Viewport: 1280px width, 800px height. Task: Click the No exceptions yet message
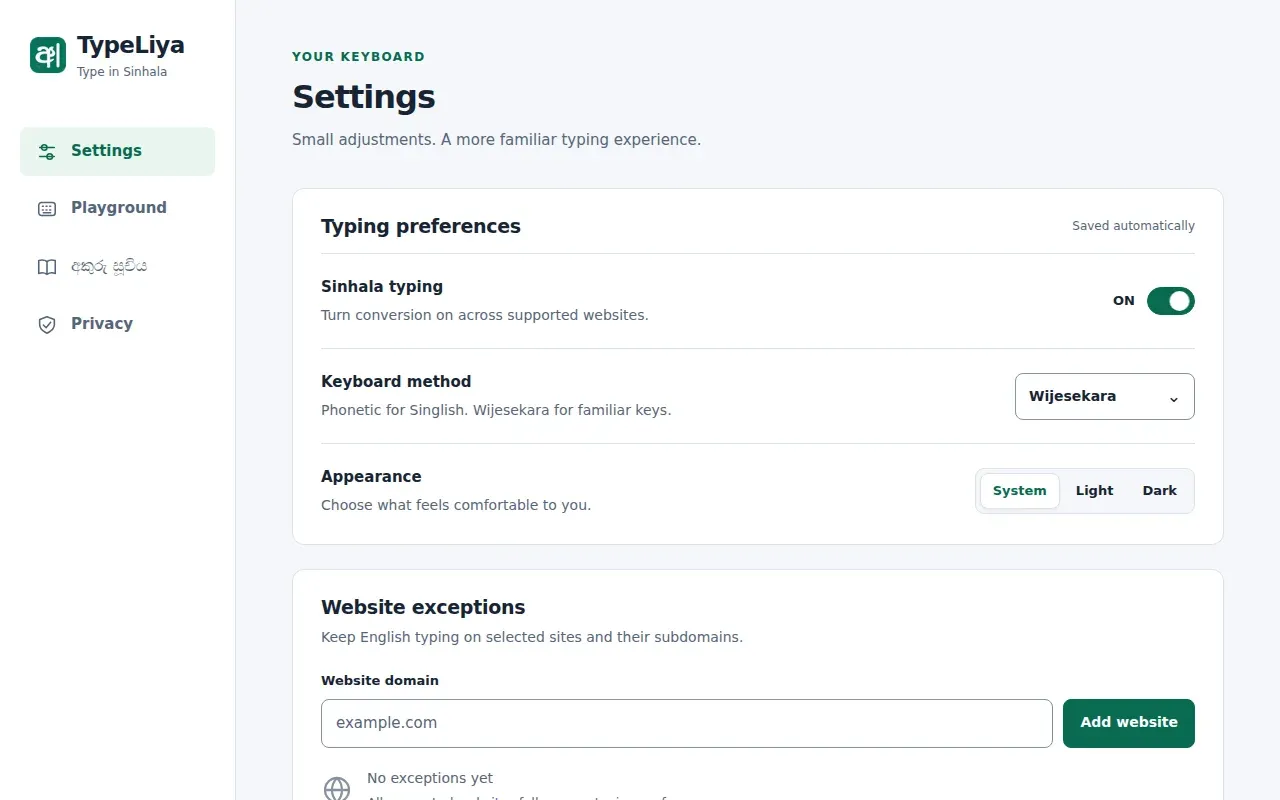(x=430, y=778)
